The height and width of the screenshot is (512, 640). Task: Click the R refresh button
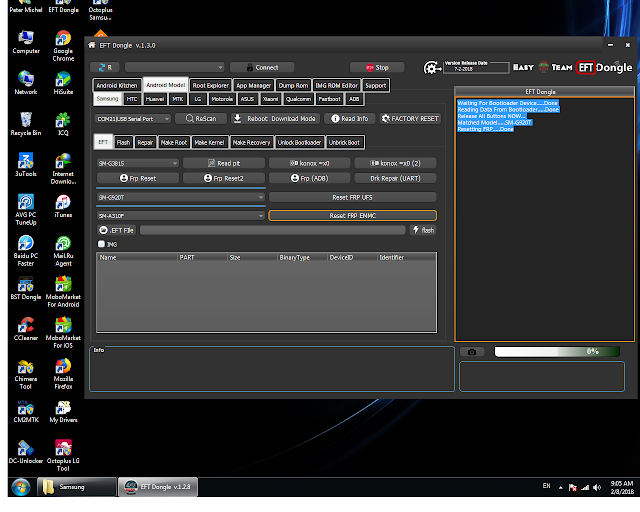105,67
